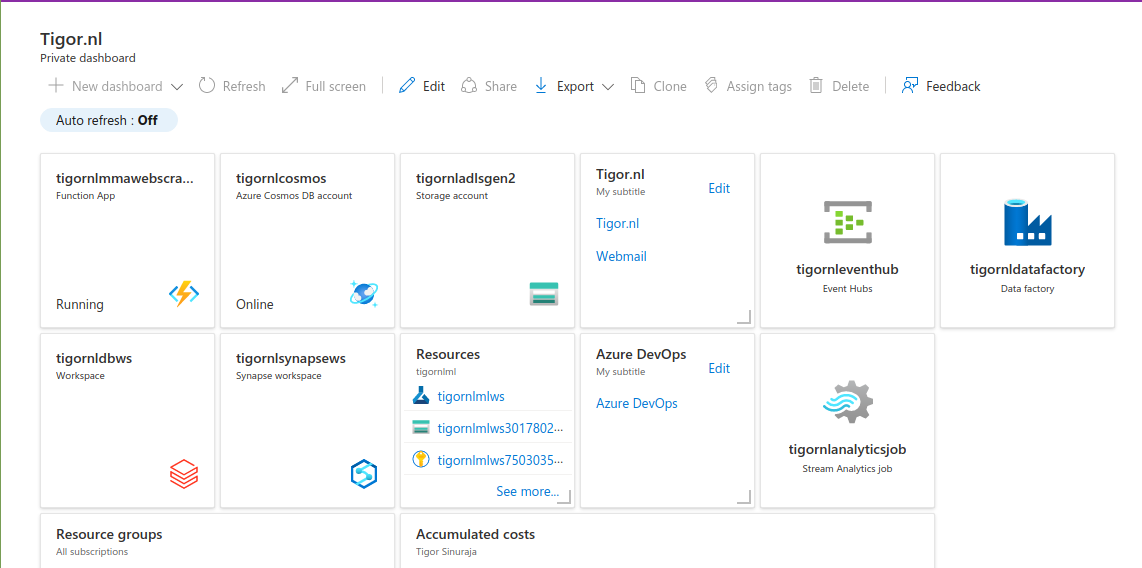Click See more in Resources tile

coord(527,492)
